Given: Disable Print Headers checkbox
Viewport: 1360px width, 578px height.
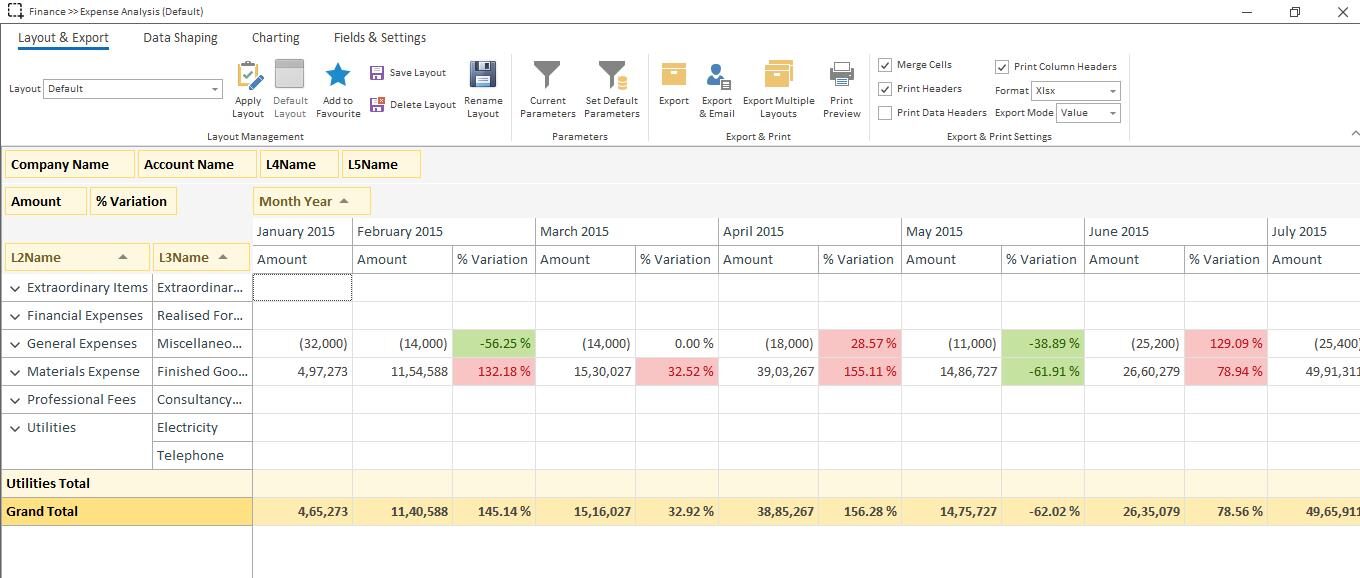Looking at the screenshot, I should point(884,88).
